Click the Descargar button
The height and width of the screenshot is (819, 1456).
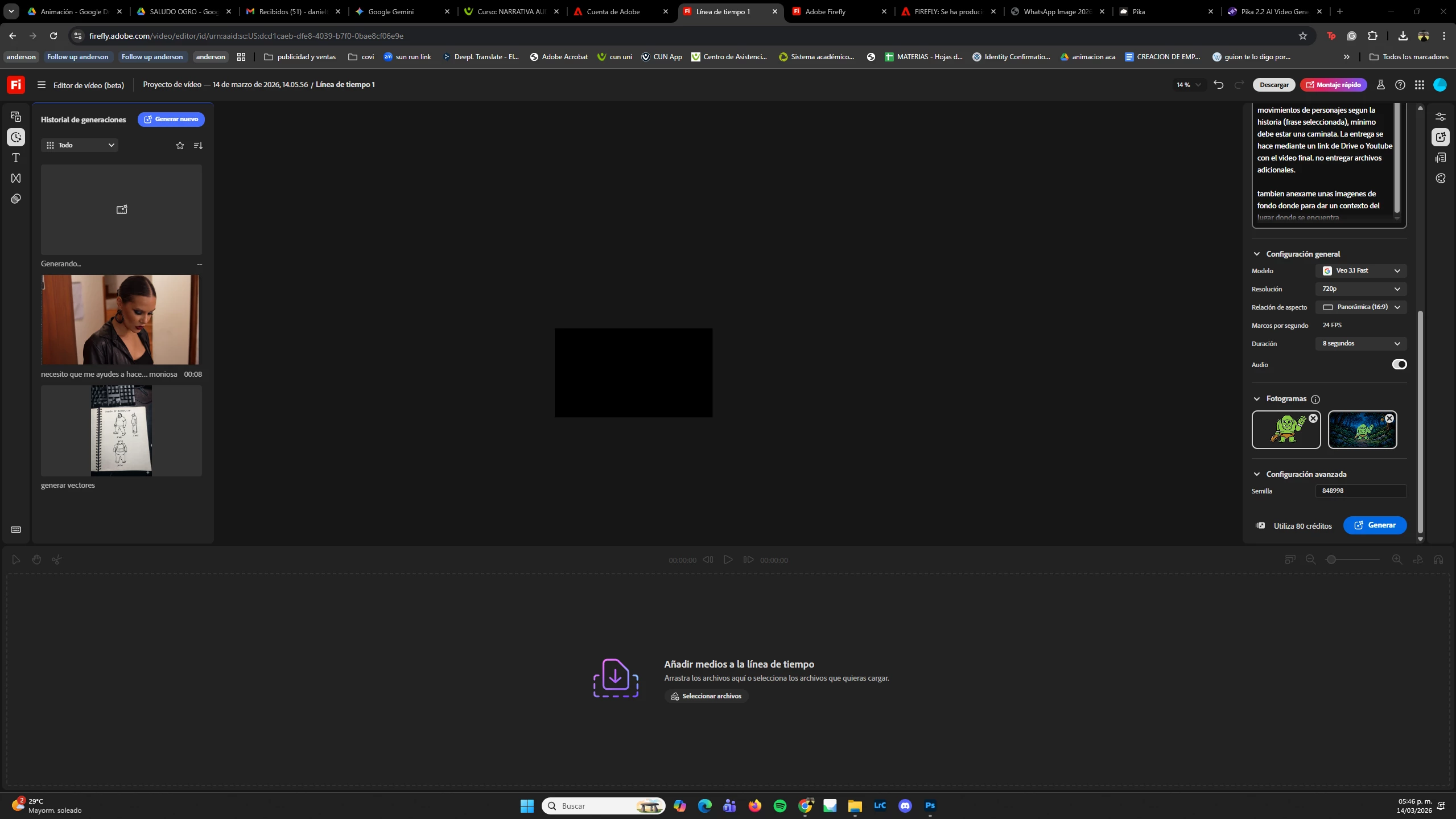pos(1274,85)
